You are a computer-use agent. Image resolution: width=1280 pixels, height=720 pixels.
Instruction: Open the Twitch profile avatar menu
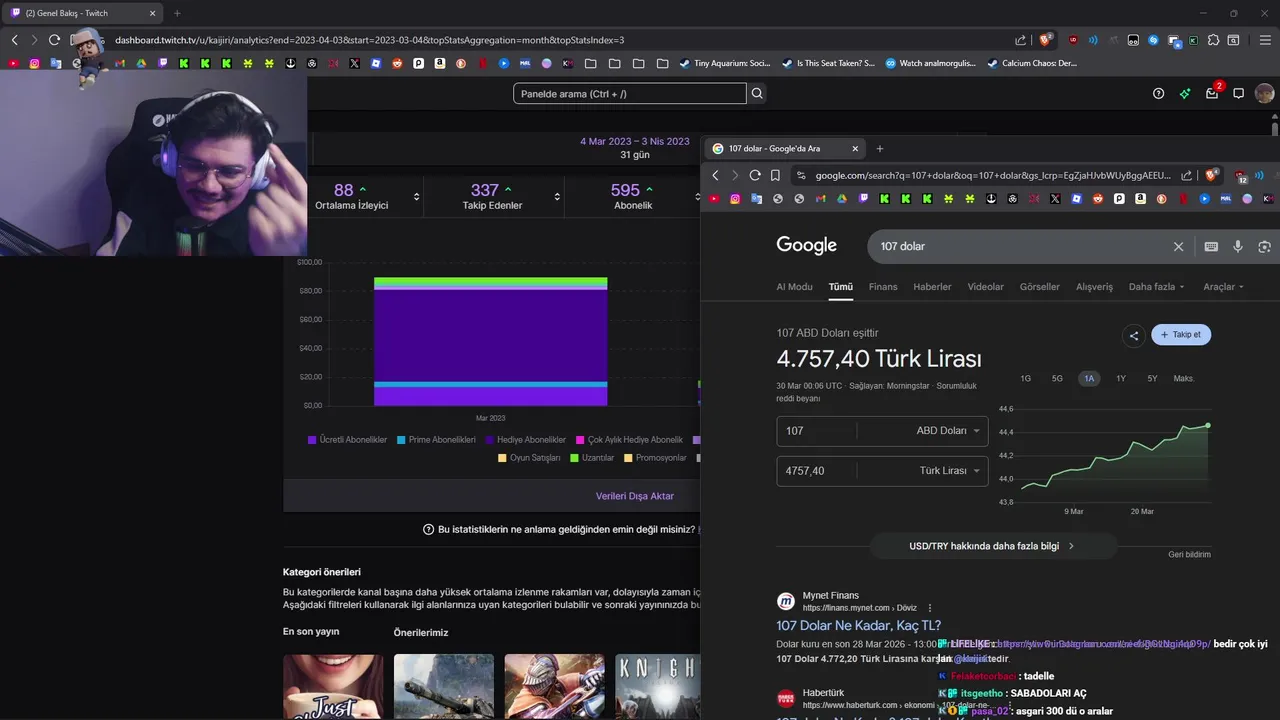1264,93
